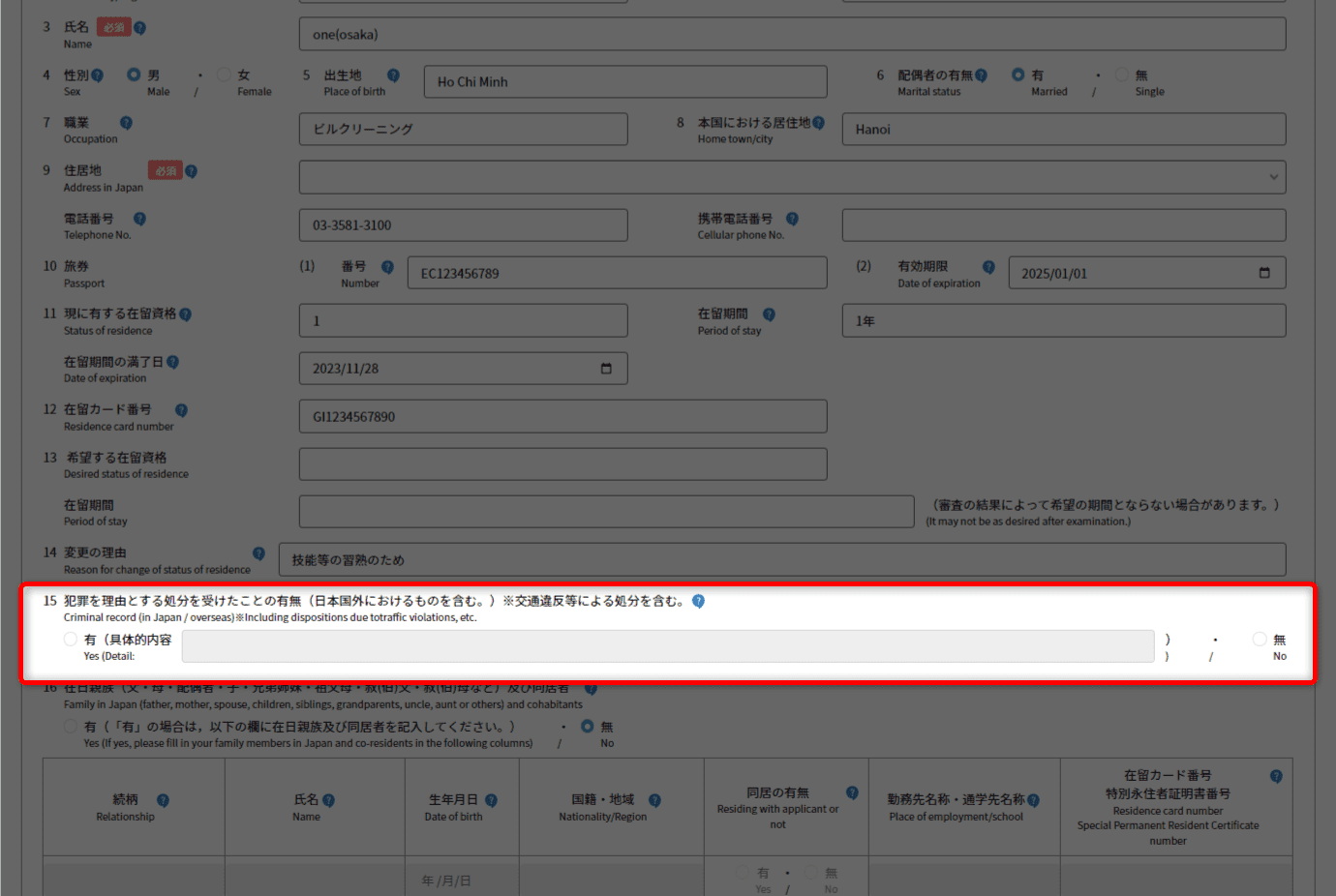
Task: Click help icon for Home town/city
Action: [818, 123]
